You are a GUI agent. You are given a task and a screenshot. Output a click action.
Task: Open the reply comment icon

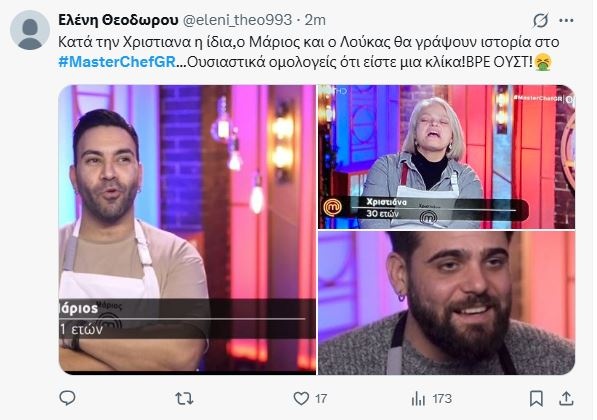67,398
